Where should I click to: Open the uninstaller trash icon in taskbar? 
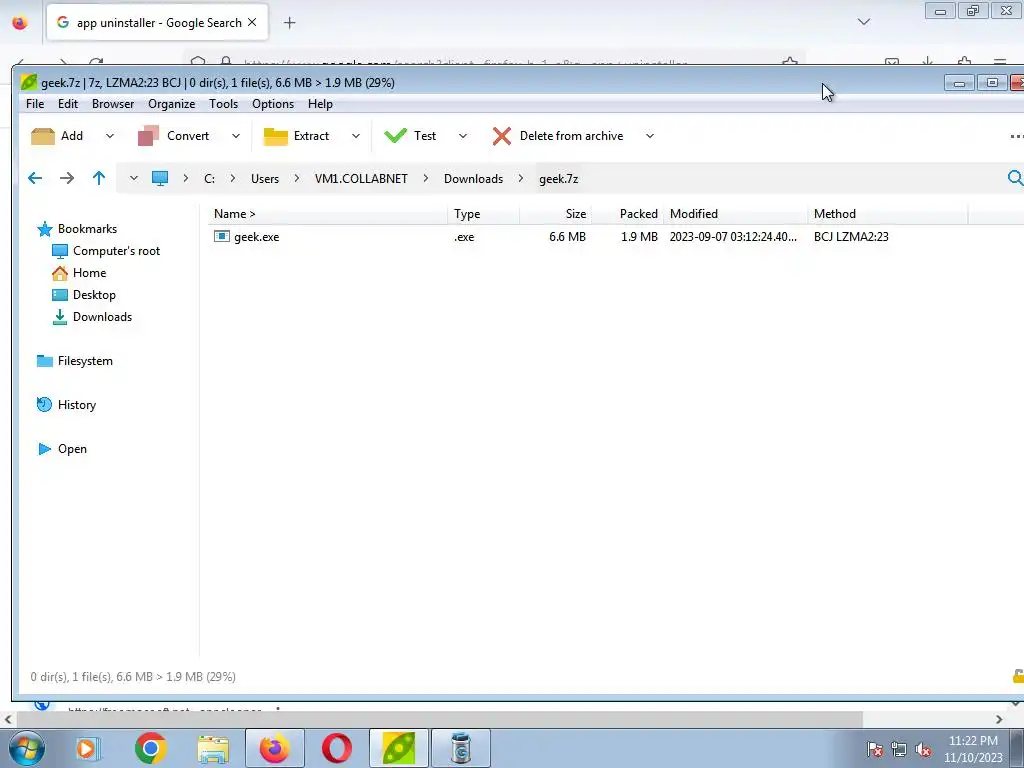(461, 748)
